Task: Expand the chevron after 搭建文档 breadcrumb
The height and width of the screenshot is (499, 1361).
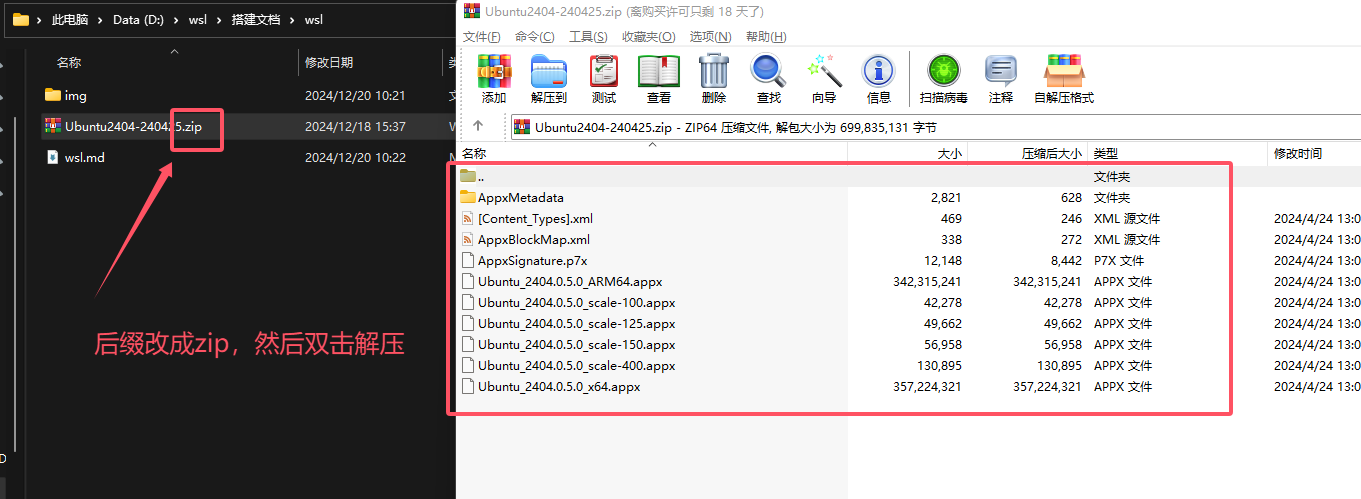Action: 294,19
